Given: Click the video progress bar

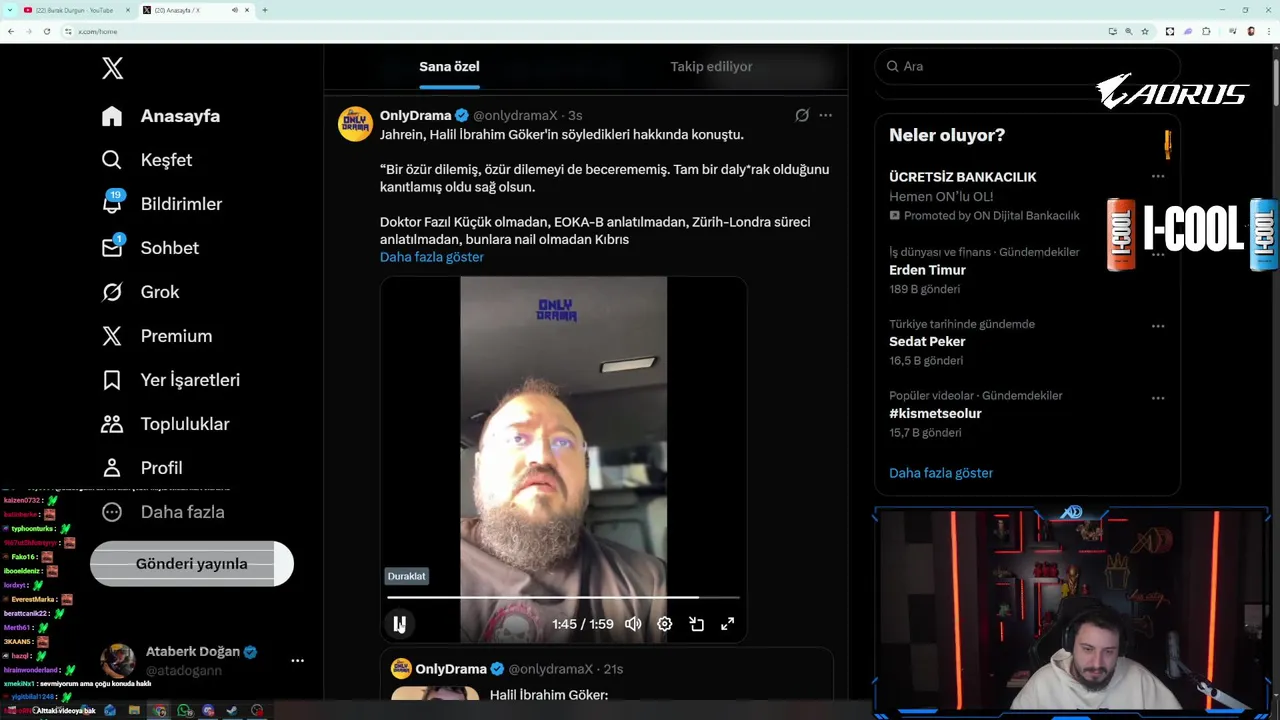Looking at the screenshot, I should (x=563, y=597).
